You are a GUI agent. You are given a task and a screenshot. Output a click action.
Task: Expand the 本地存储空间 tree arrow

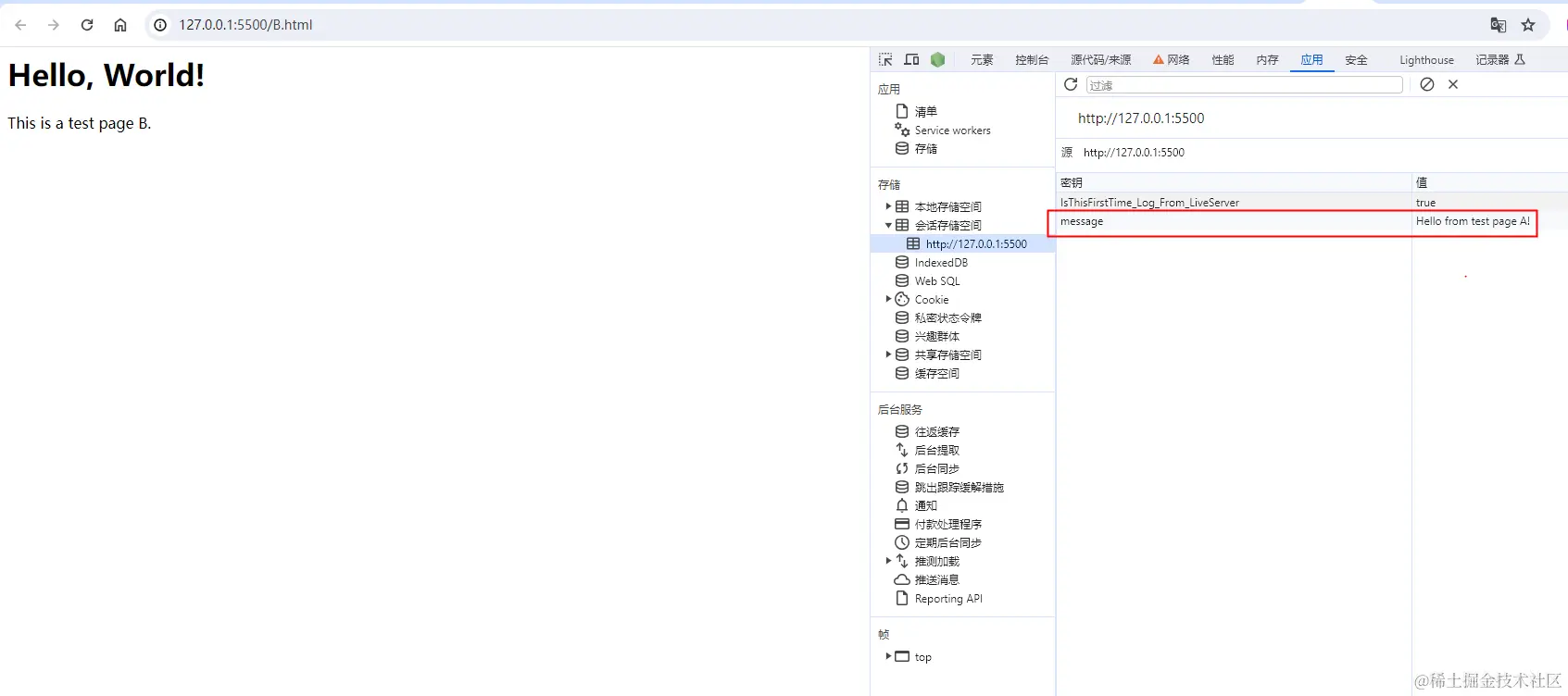888,206
